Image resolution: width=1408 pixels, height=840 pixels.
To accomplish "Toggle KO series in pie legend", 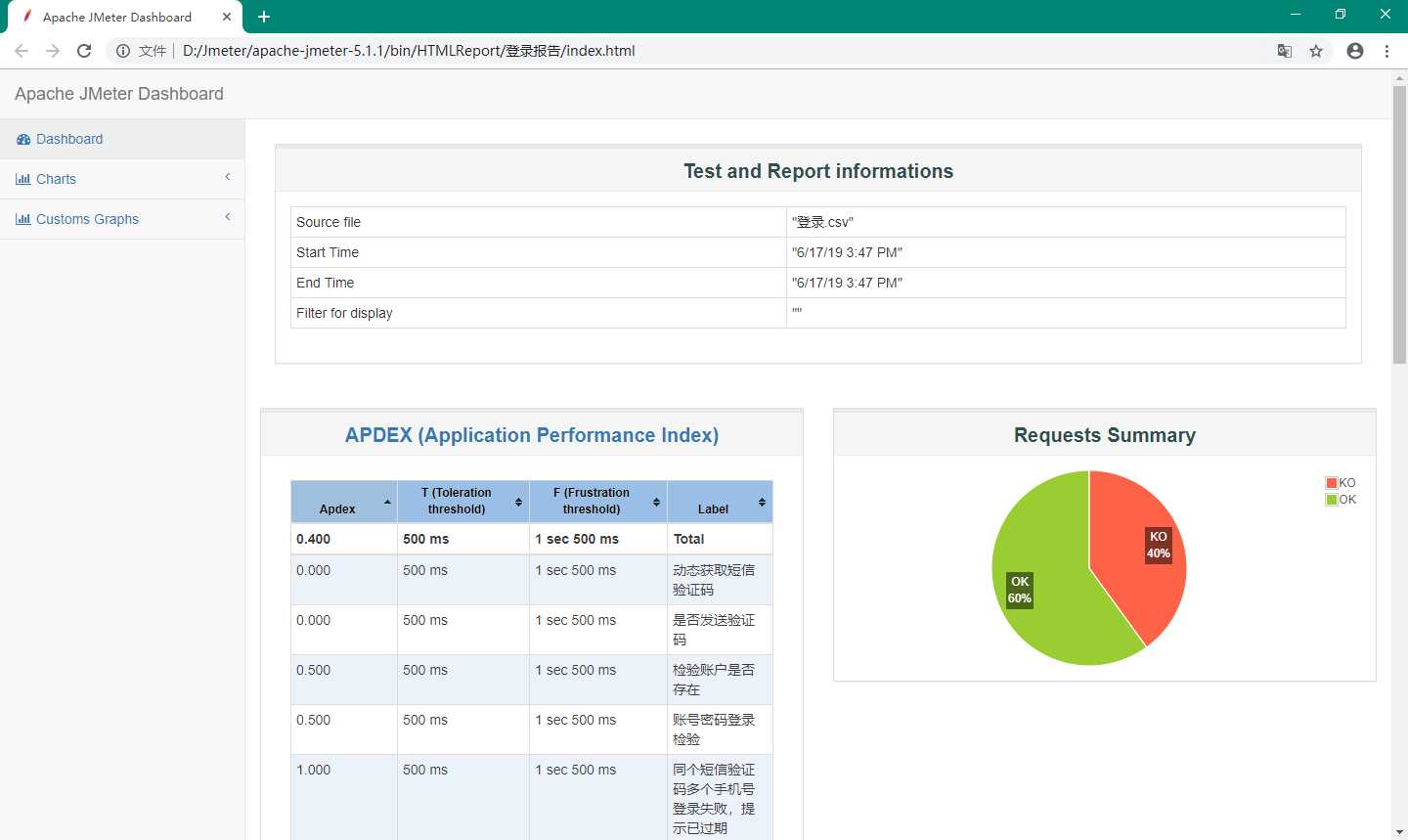I will click(1341, 483).
